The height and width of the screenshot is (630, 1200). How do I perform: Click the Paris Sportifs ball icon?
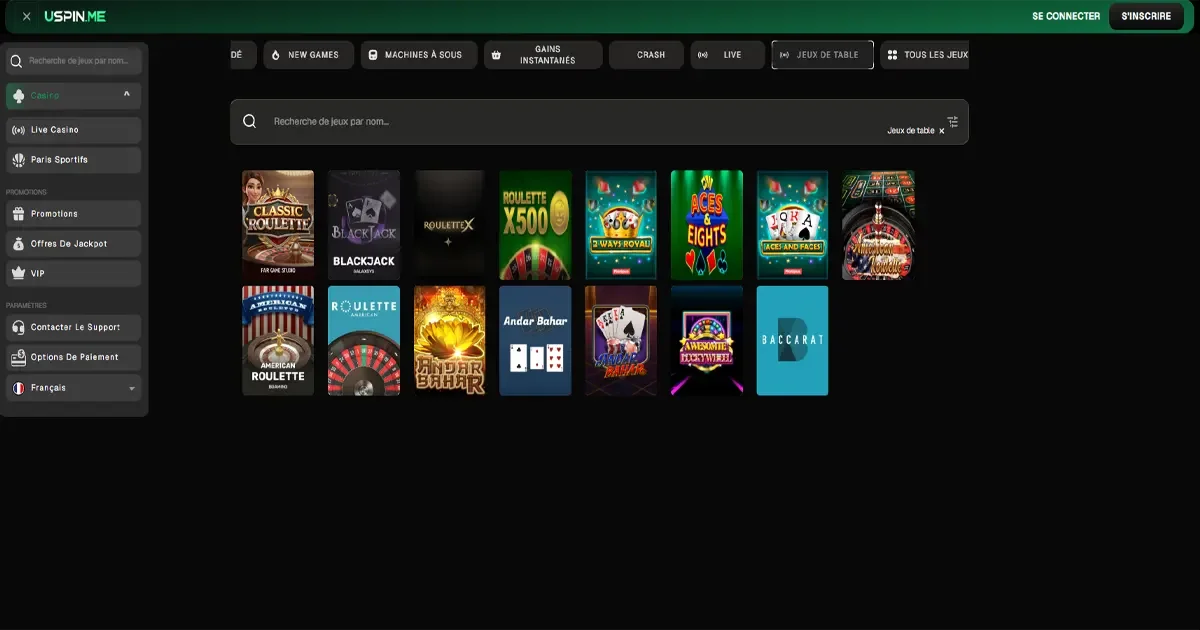point(18,160)
